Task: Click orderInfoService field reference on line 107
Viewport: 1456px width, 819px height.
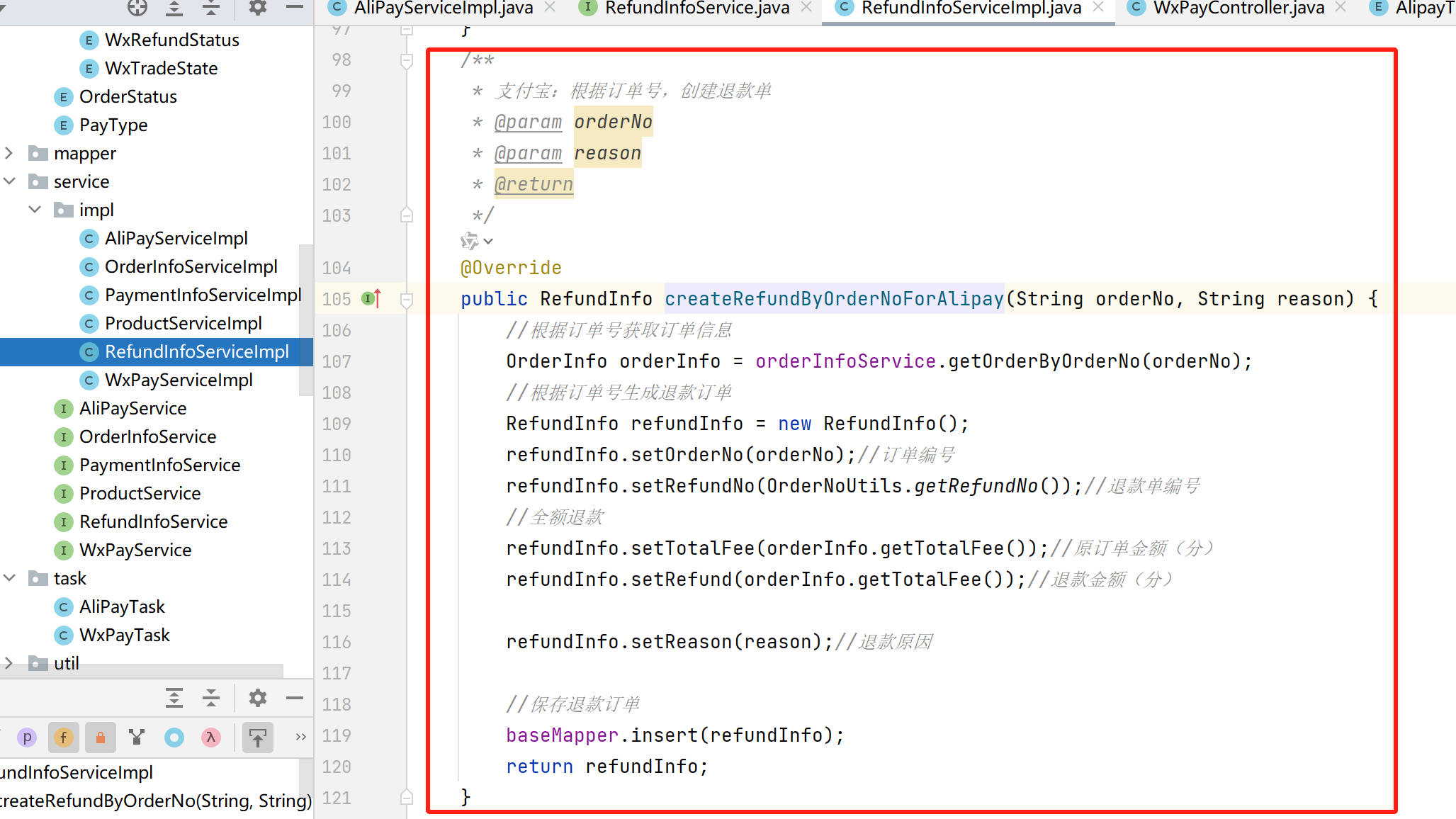Action: 845,361
